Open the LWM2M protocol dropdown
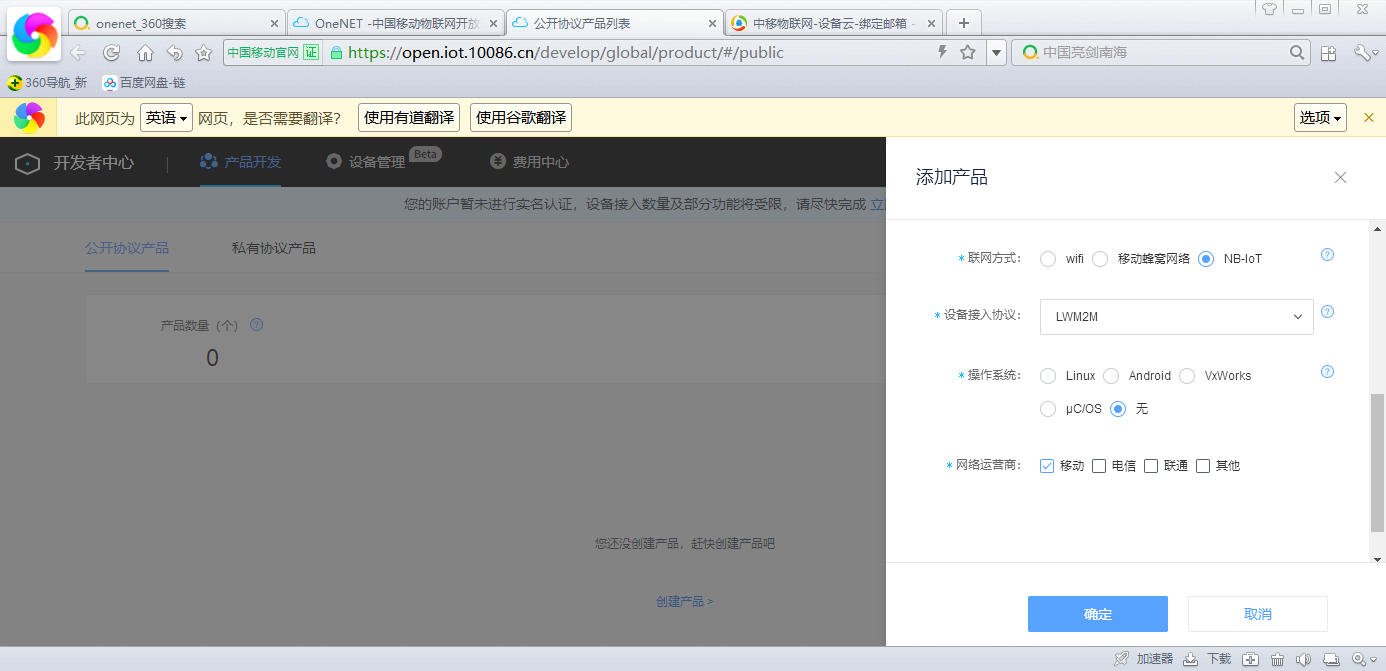1386x671 pixels. (1177, 317)
